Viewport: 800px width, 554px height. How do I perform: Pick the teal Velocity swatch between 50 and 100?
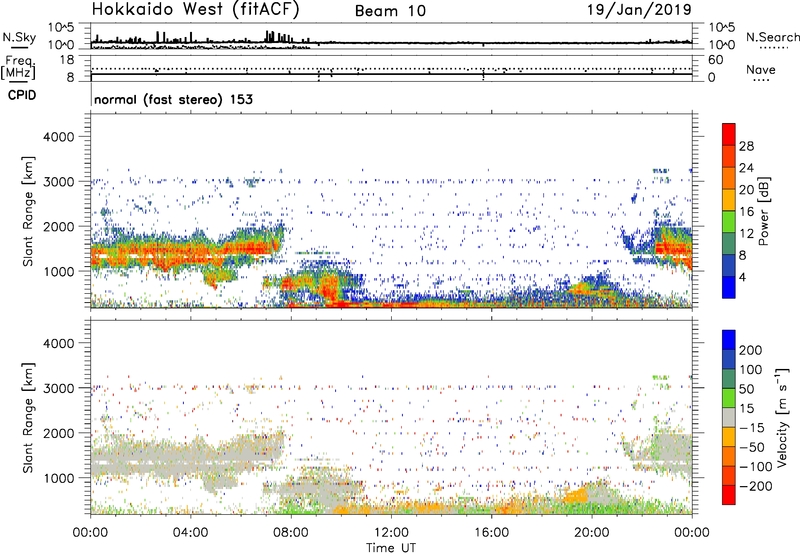[x=729, y=379]
